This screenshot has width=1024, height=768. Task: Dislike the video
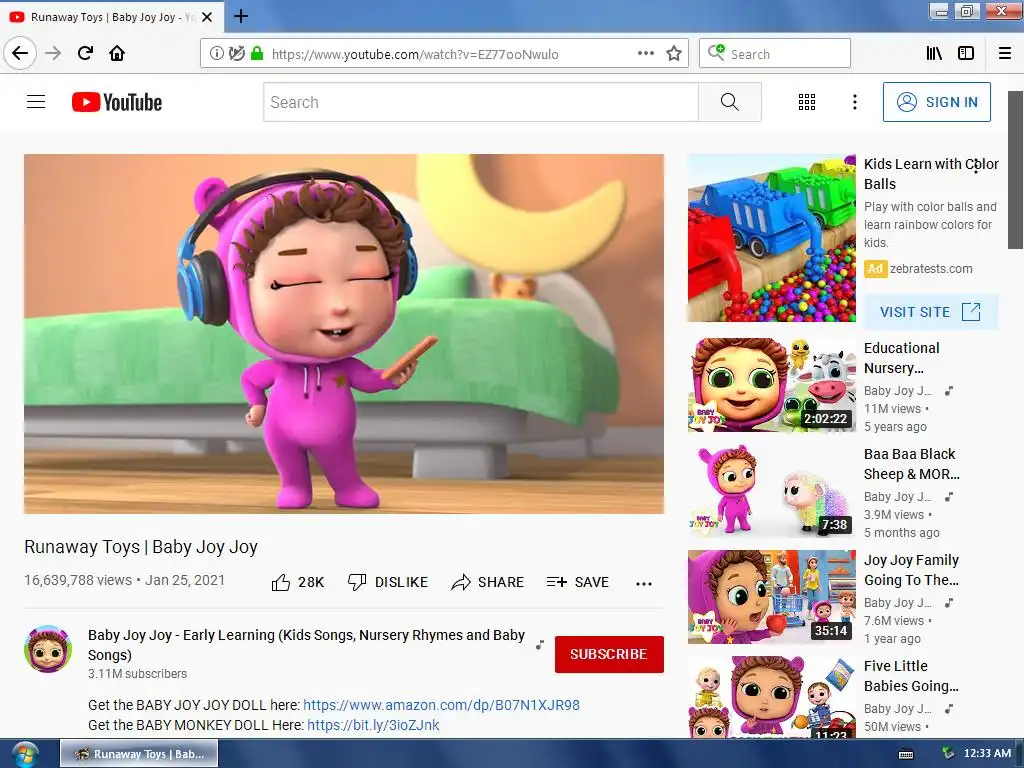click(388, 582)
